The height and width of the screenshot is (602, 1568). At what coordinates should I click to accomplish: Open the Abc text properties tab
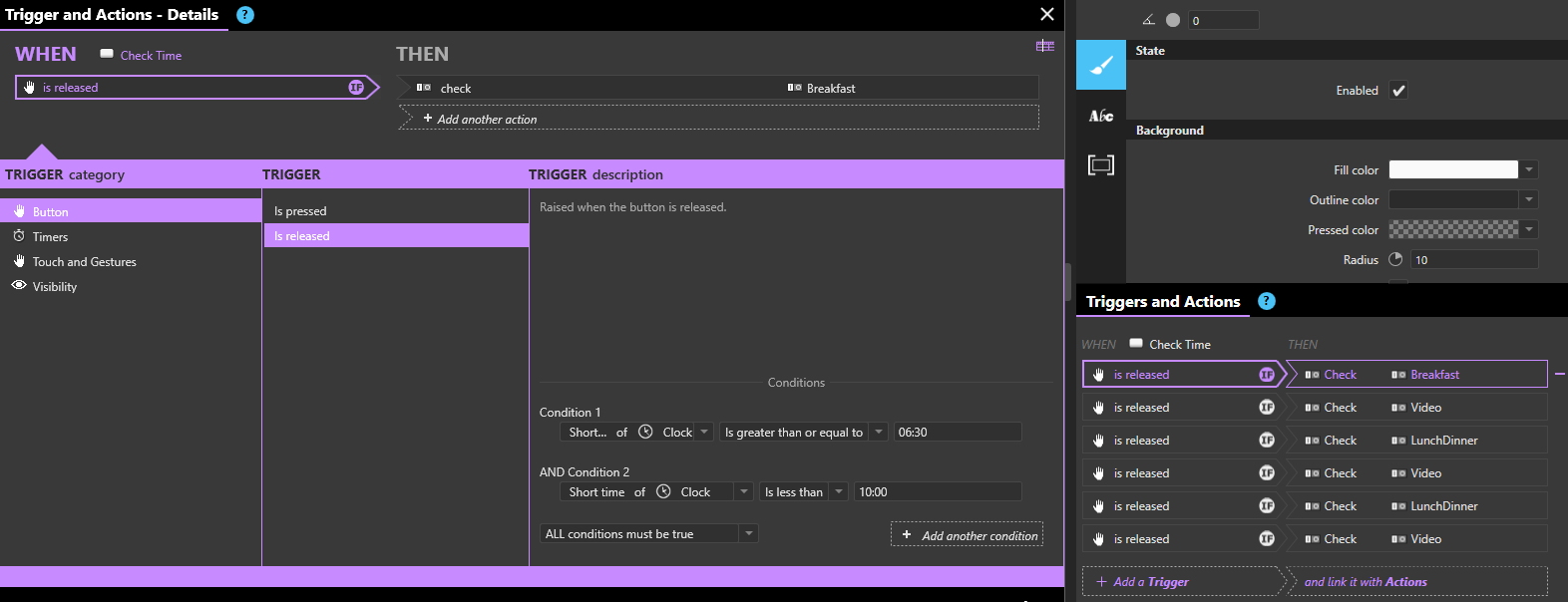click(x=1101, y=116)
